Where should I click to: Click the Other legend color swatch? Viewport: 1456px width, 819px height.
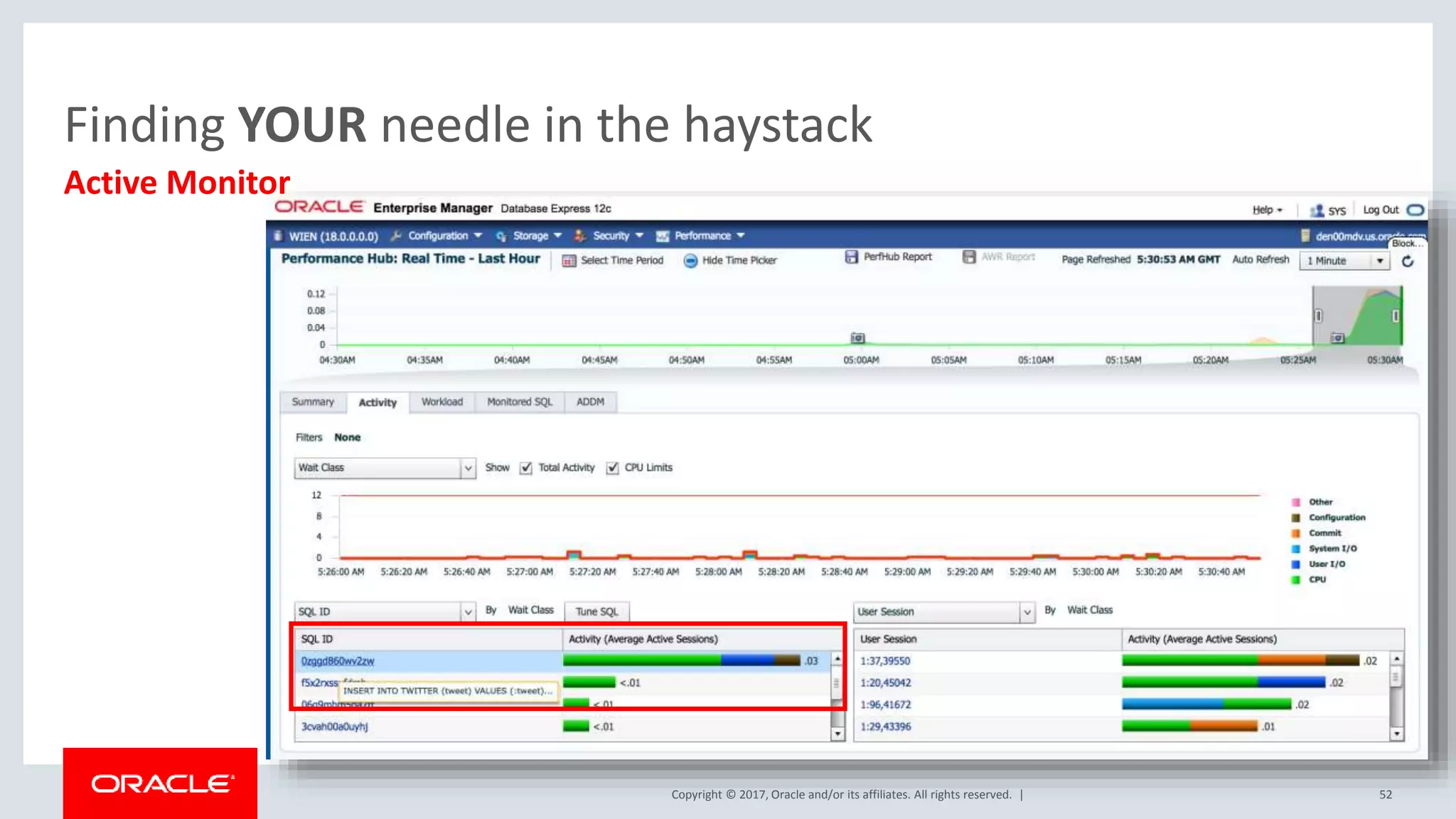[1296, 502]
